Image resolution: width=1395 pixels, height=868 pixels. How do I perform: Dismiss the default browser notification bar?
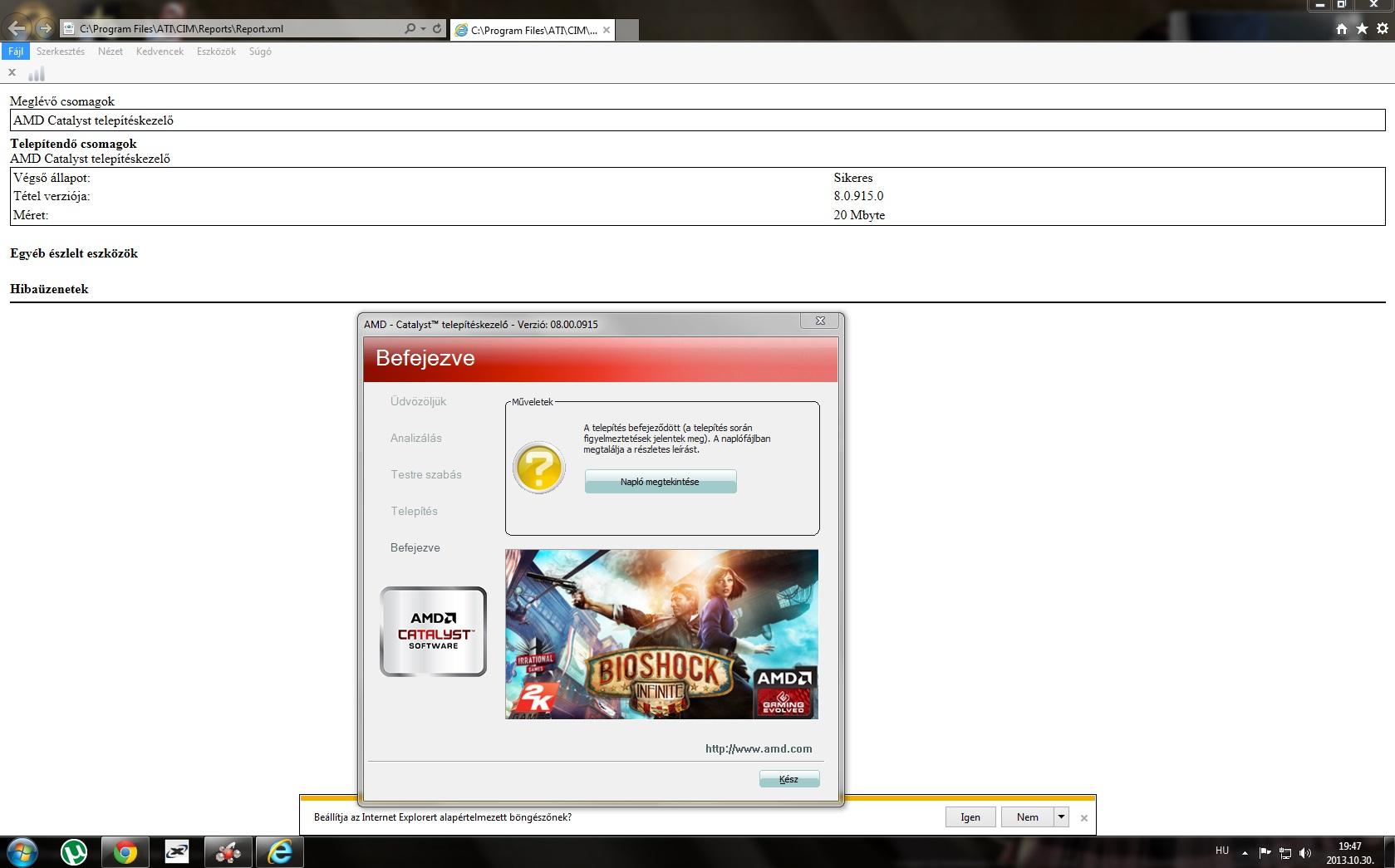[x=1083, y=817]
